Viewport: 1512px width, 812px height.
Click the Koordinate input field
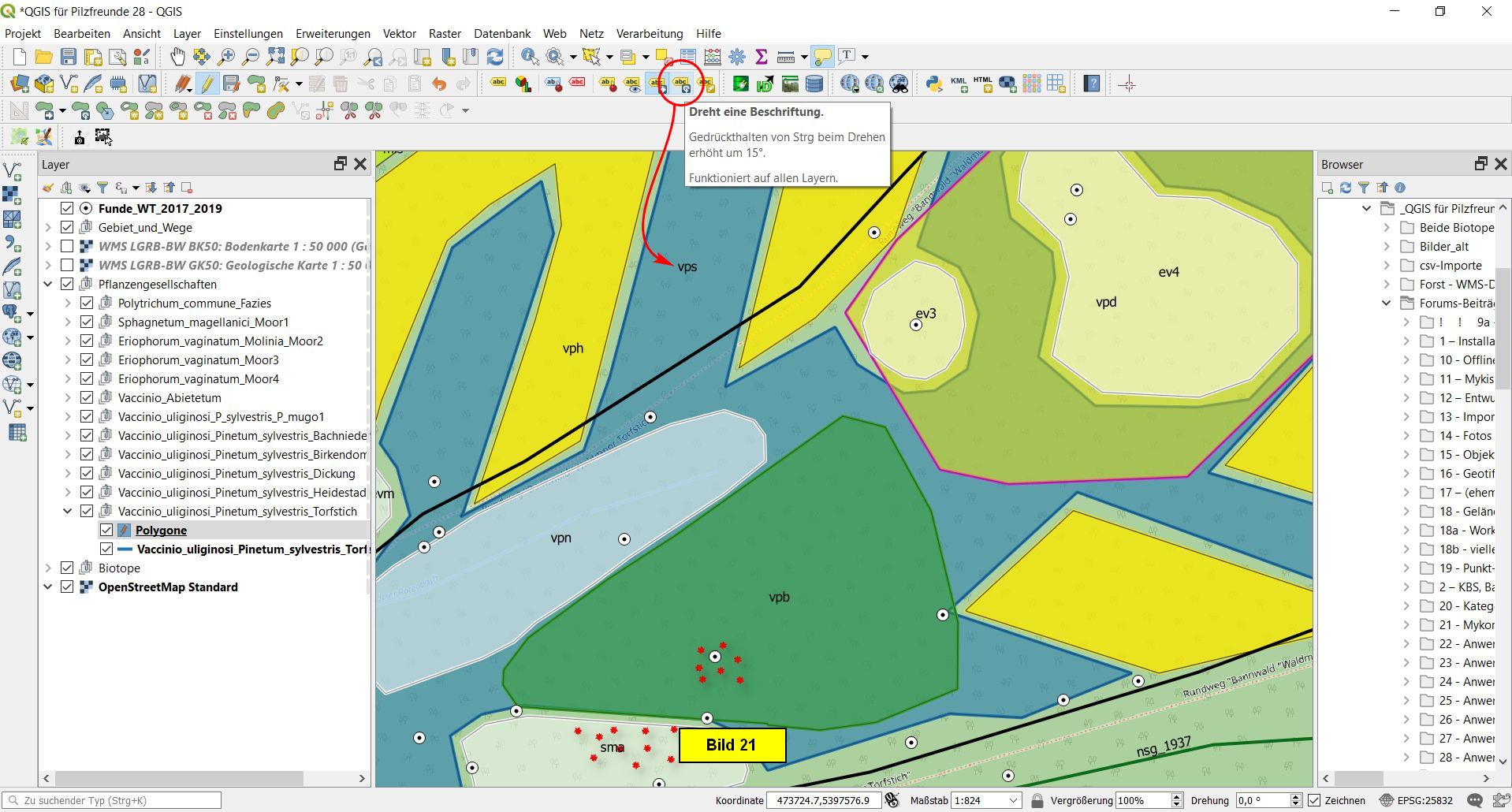pyautogui.click(x=822, y=800)
